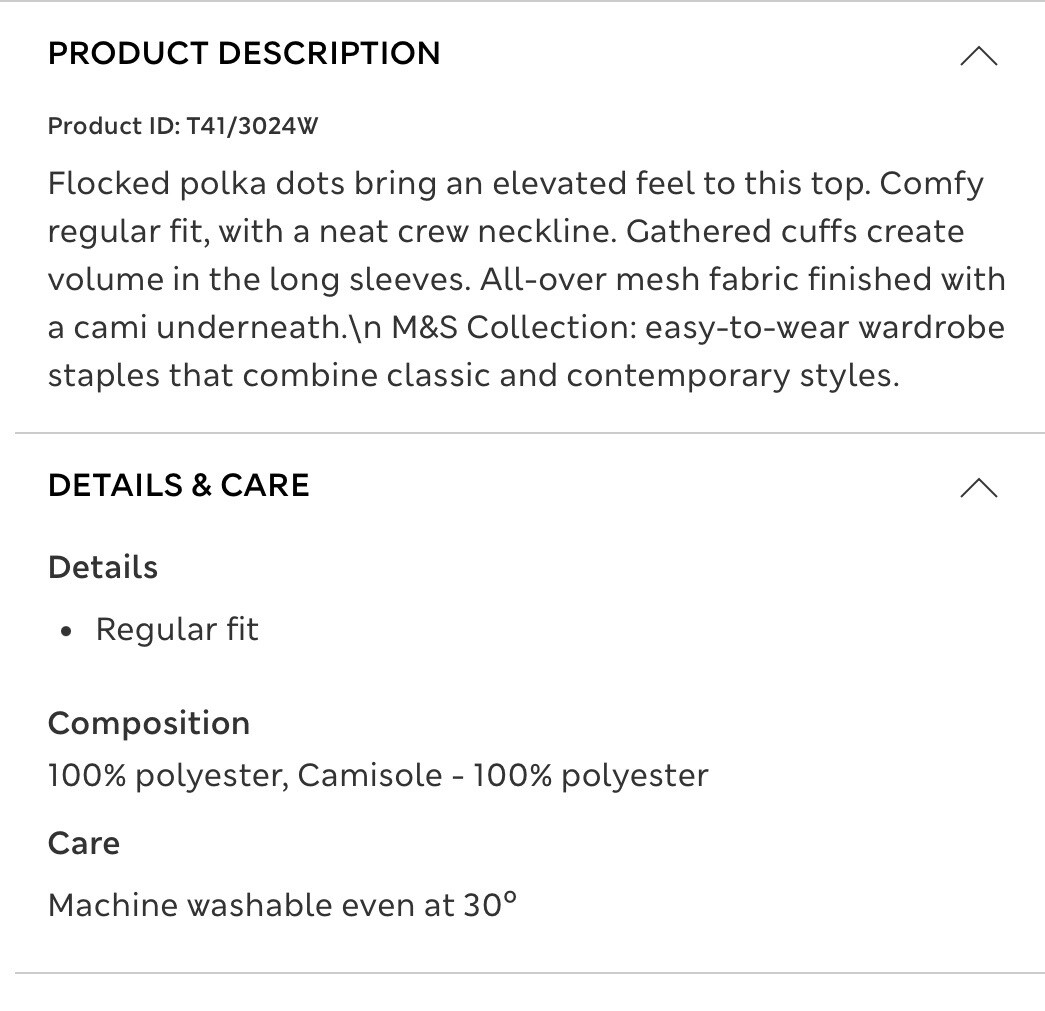Image resolution: width=1045 pixels, height=1011 pixels.
Task: Click the 'M&S Collection' text
Action: 511,328
